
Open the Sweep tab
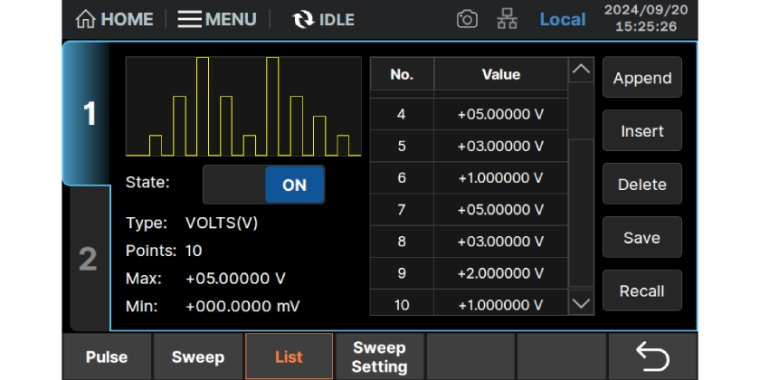(198, 357)
